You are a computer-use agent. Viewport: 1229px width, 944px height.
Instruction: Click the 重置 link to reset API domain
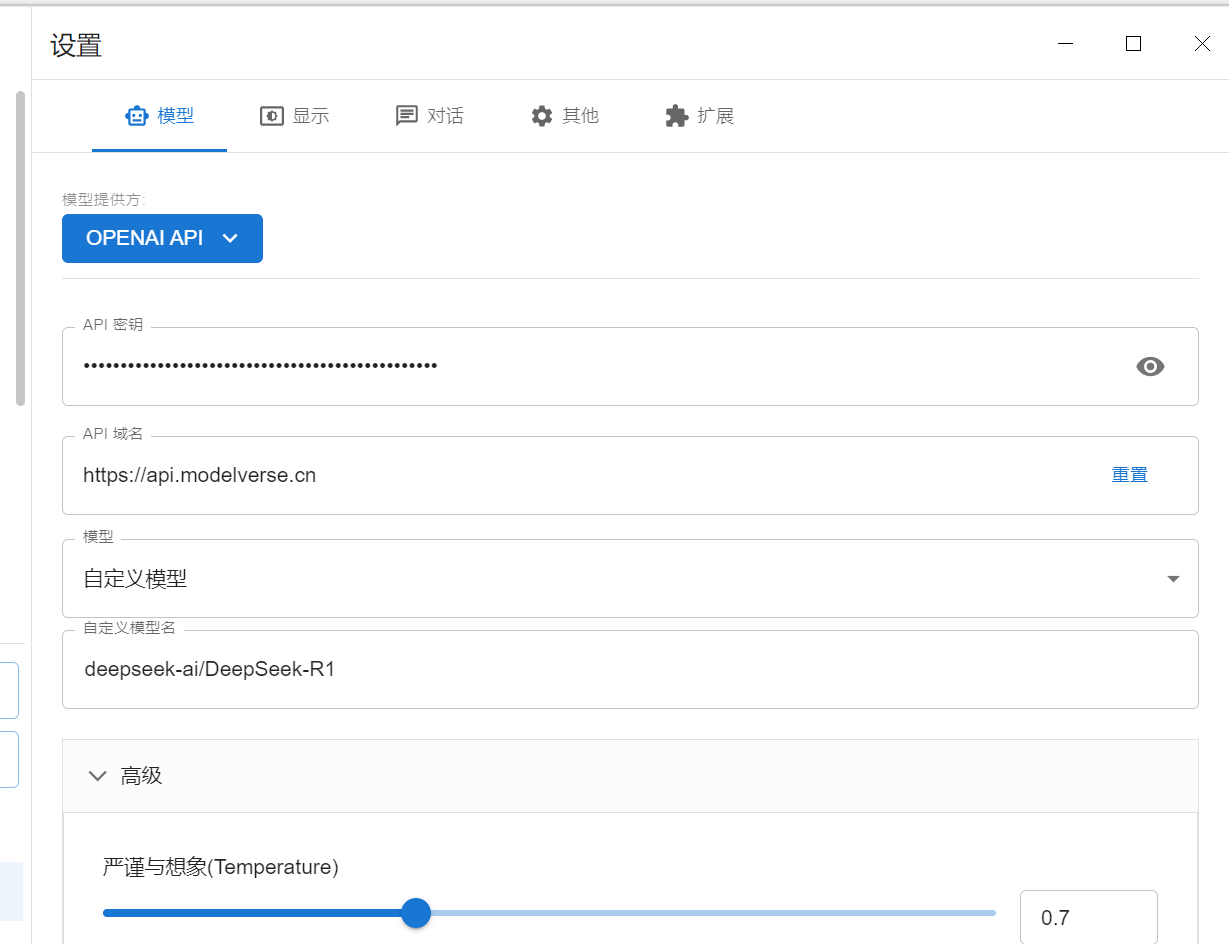(x=1129, y=474)
